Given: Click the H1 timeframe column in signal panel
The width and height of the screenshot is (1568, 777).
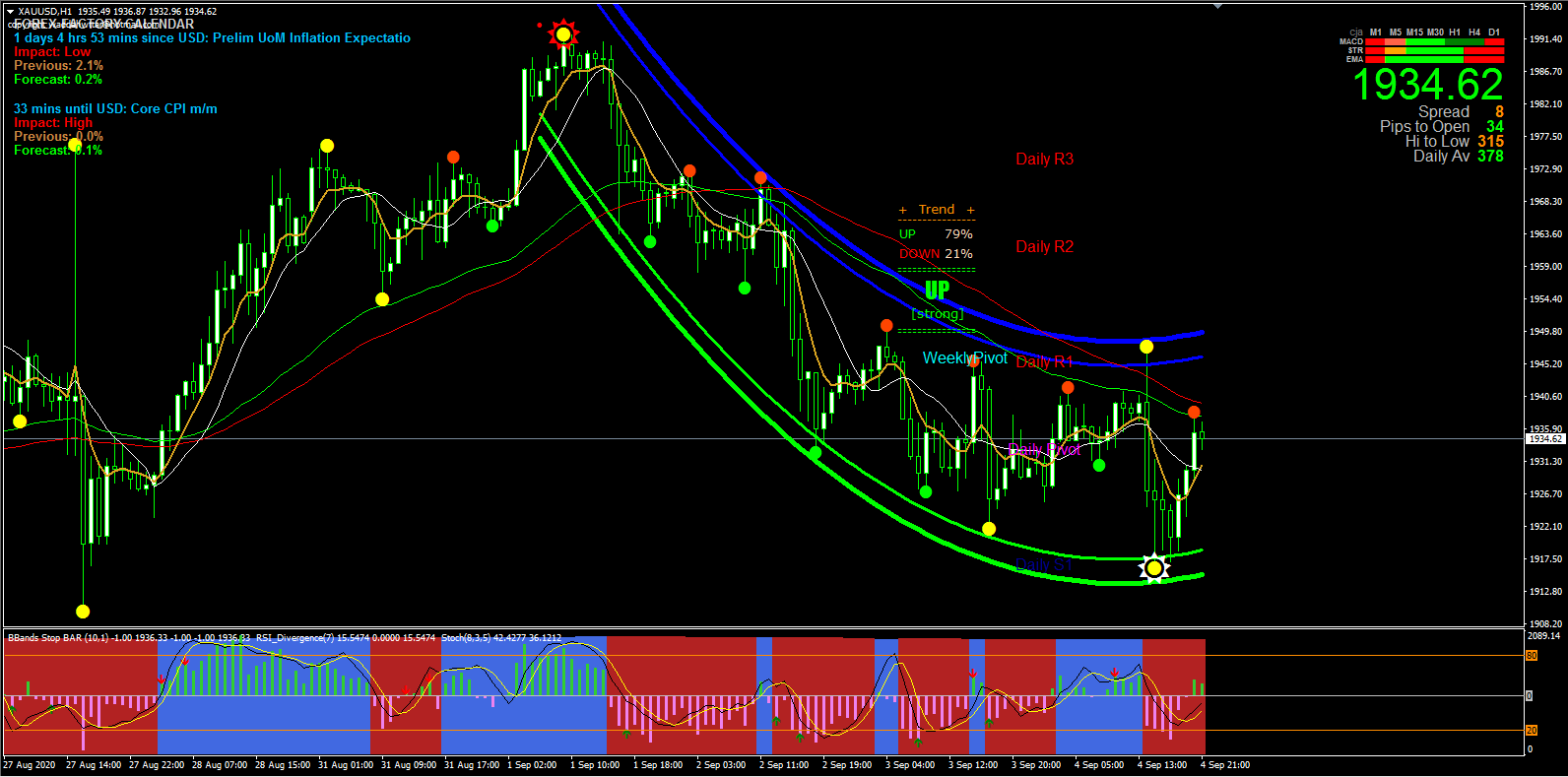Looking at the screenshot, I should [1455, 32].
